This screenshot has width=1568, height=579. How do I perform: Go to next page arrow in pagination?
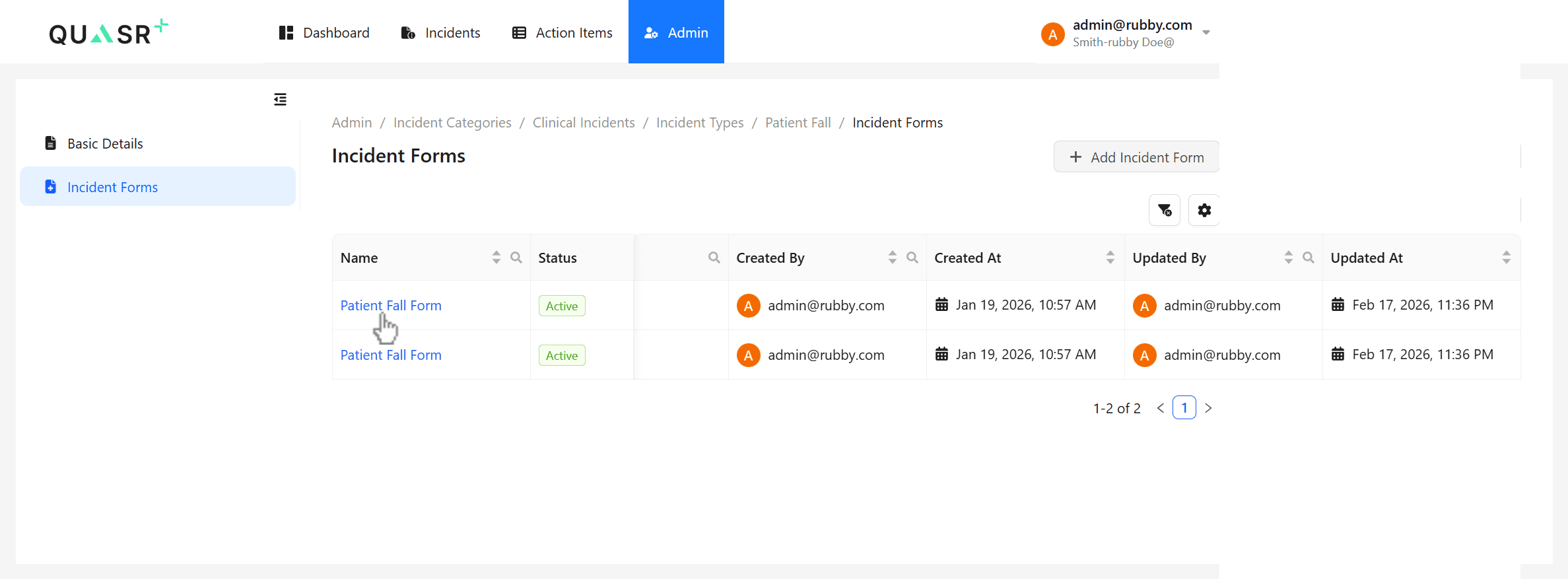[x=1208, y=408]
